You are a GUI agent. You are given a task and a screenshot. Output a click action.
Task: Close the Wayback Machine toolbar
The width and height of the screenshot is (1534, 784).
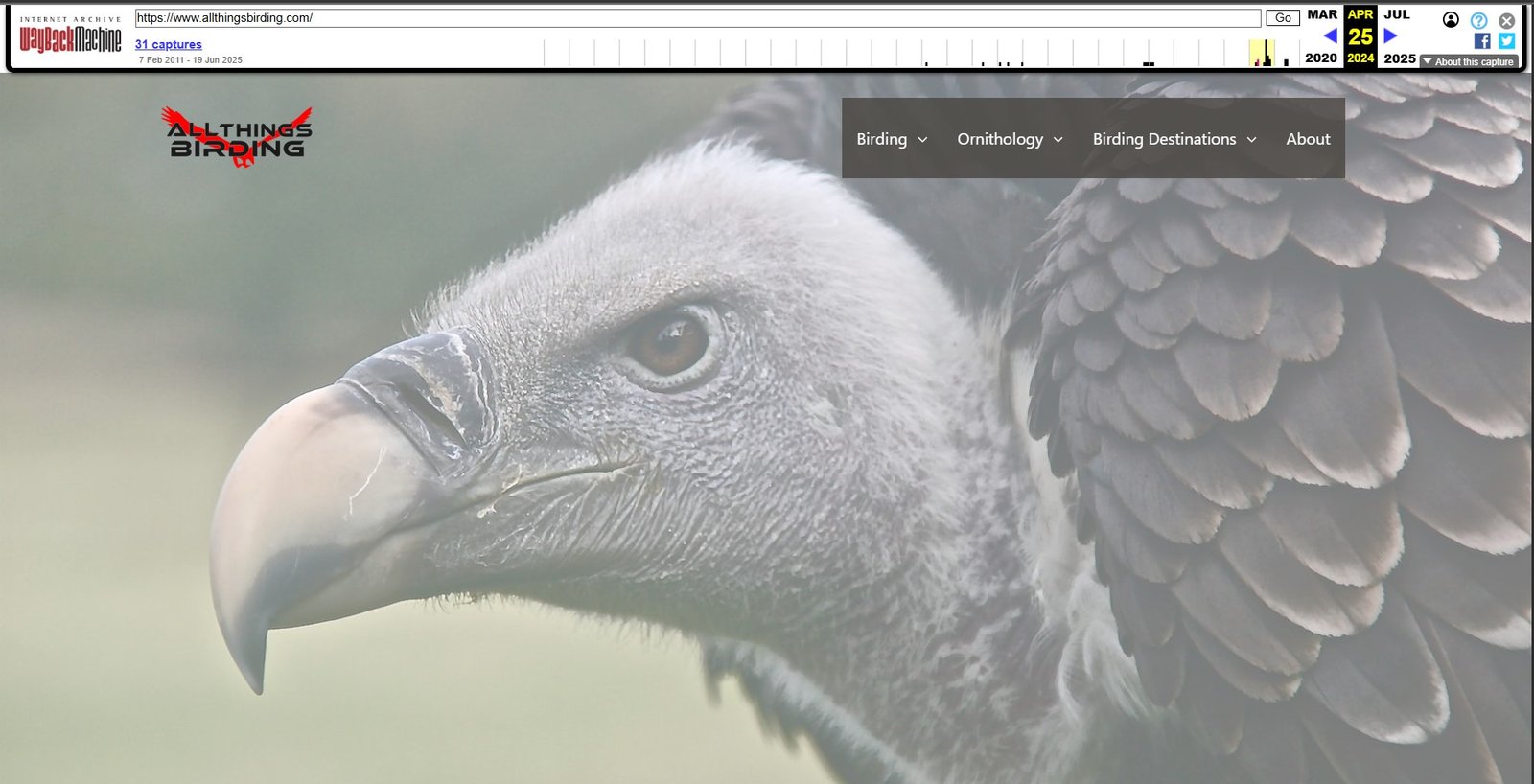[x=1506, y=20]
